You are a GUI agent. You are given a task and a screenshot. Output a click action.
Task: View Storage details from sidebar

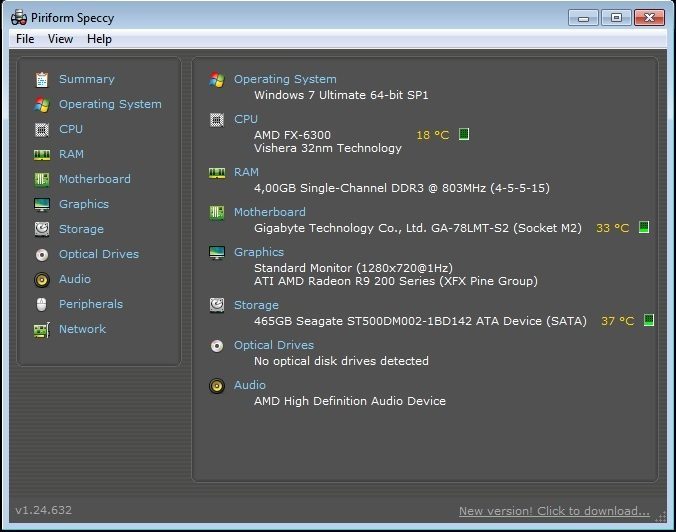[81, 229]
